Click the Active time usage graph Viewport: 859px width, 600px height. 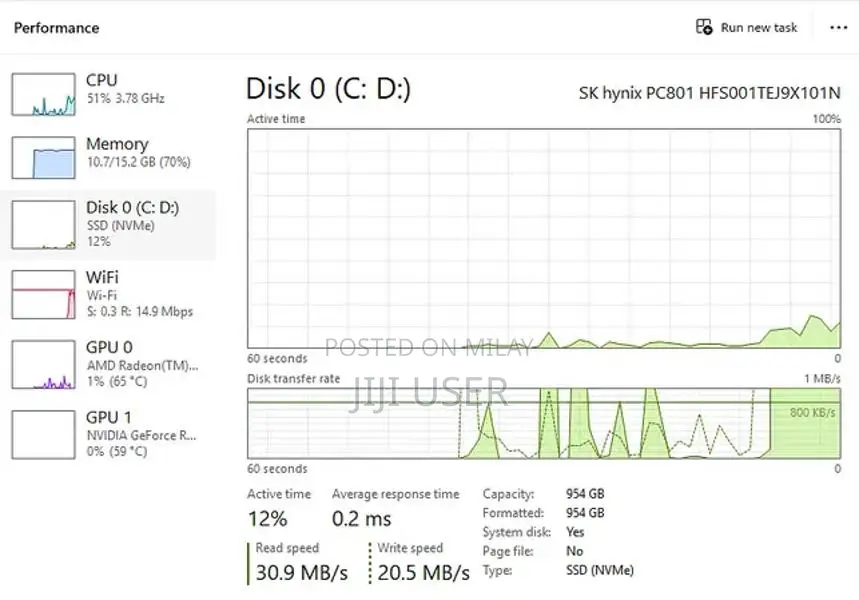[x=545, y=240]
